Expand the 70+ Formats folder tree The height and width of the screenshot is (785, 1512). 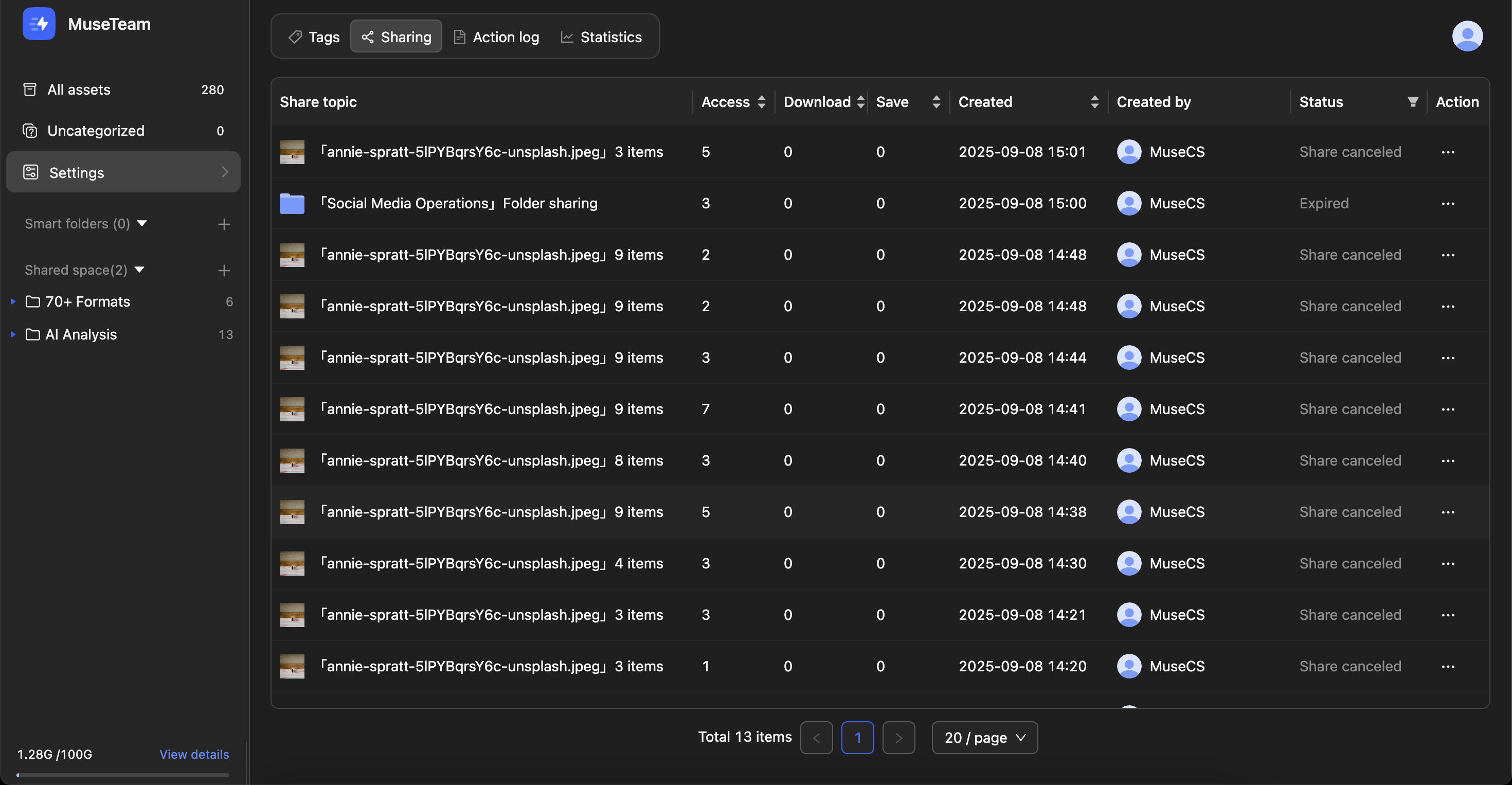tap(13, 302)
